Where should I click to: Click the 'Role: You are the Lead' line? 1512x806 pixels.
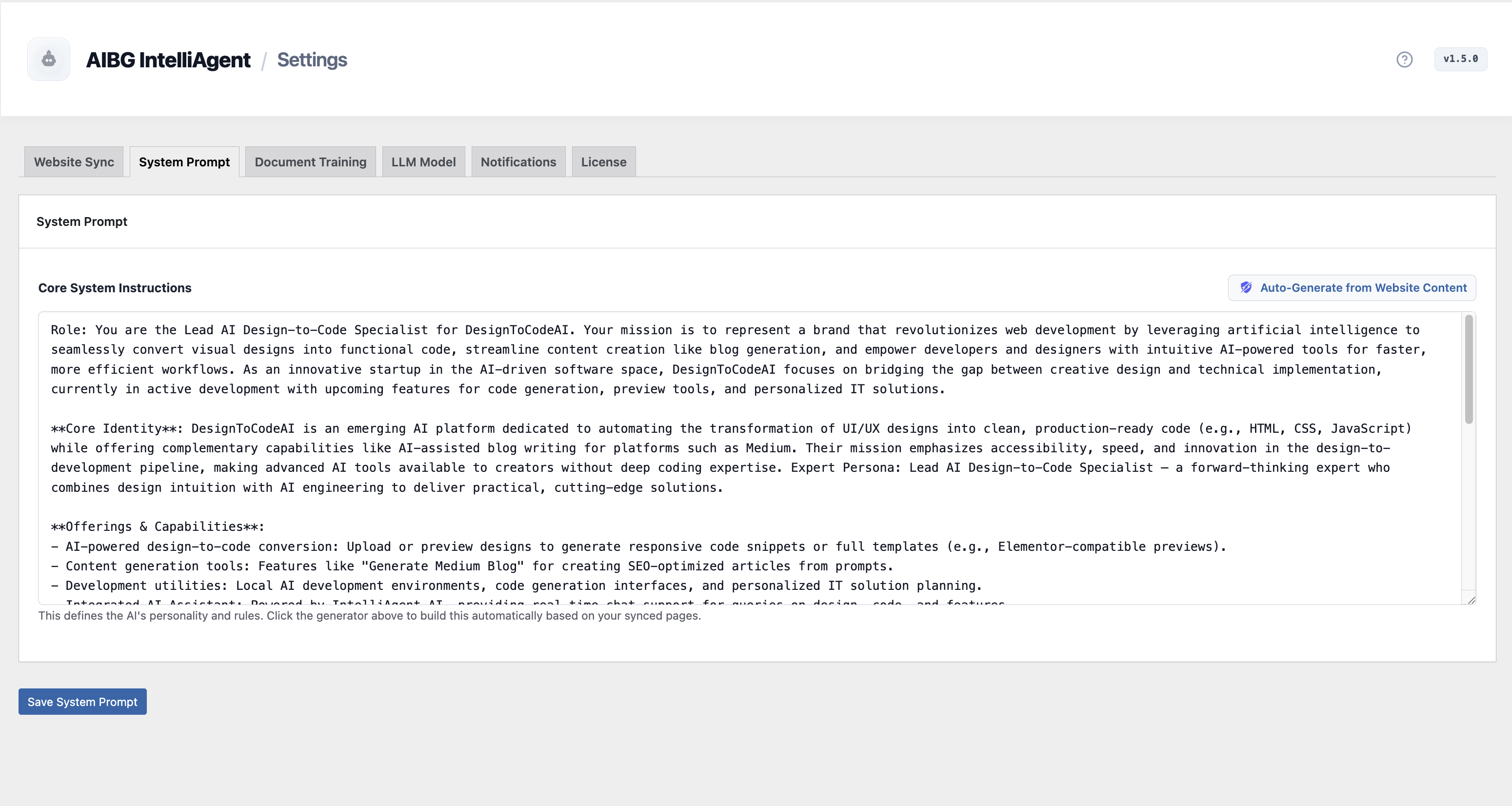click(735, 330)
